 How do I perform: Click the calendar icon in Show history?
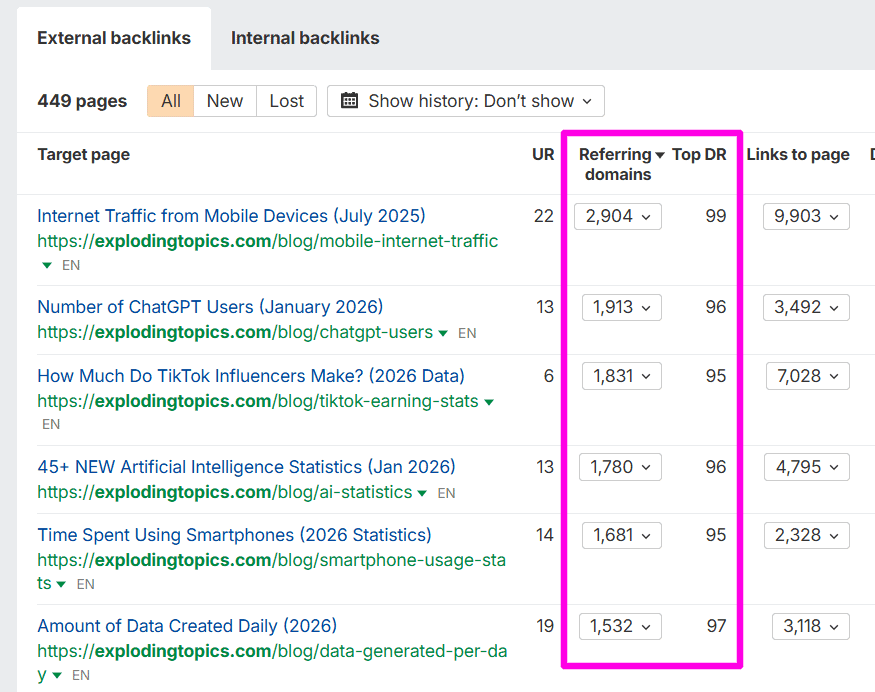point(349,101)
